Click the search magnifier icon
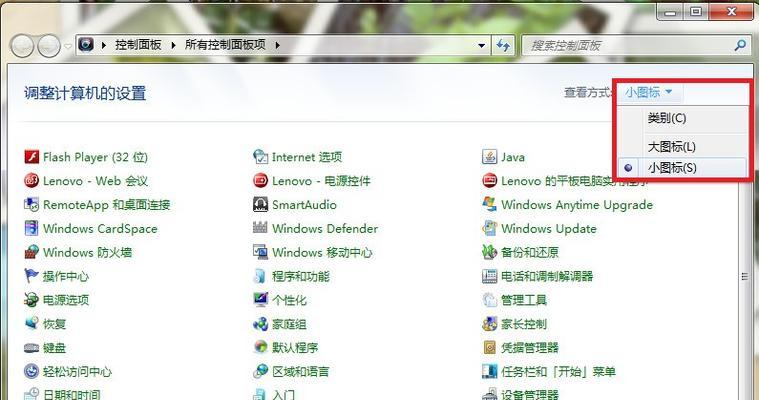759x400 pixels. pyautogui.click(x=740, y=46)
